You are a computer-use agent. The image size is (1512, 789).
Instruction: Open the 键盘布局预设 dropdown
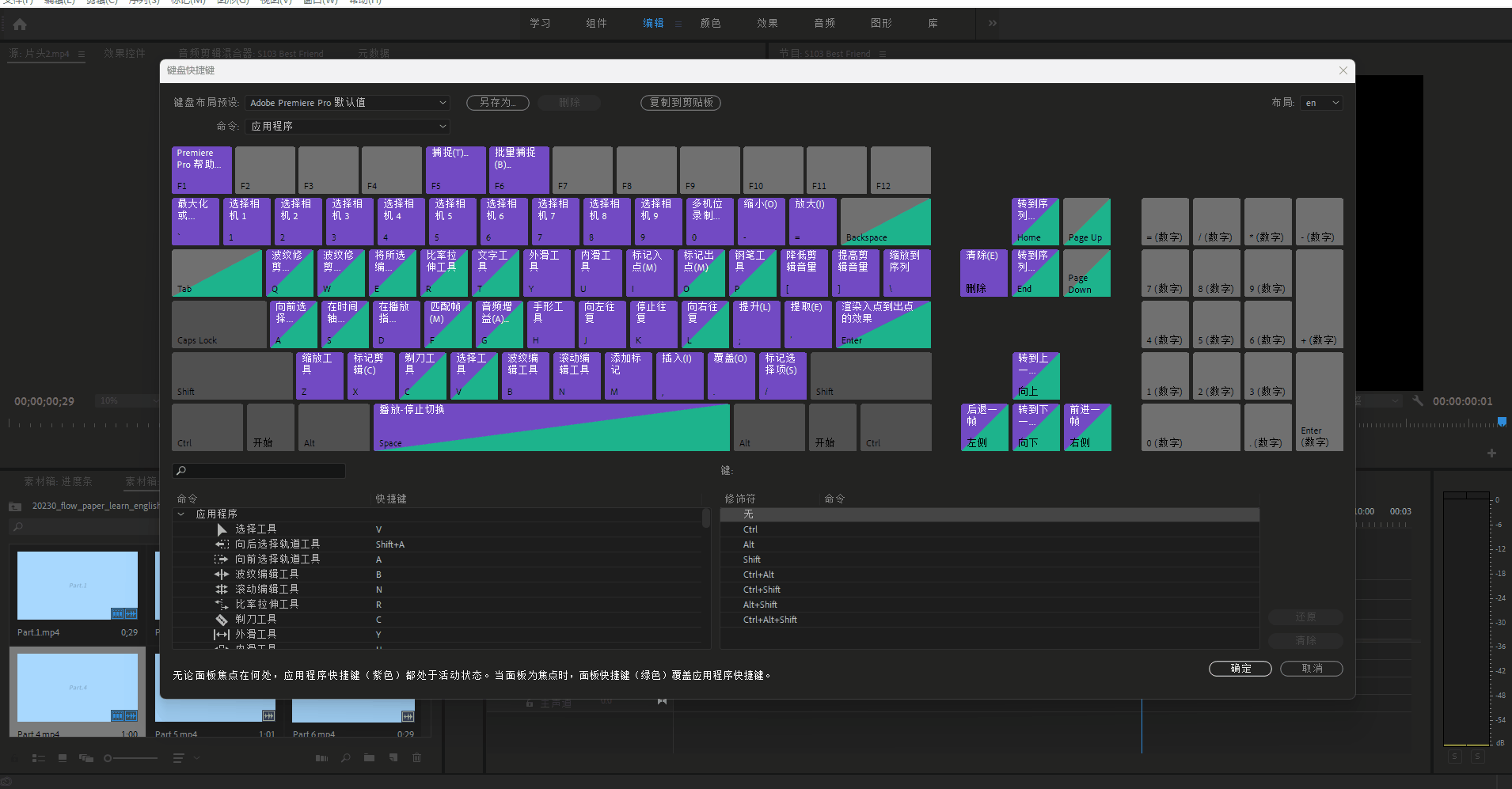click(348, 103)
